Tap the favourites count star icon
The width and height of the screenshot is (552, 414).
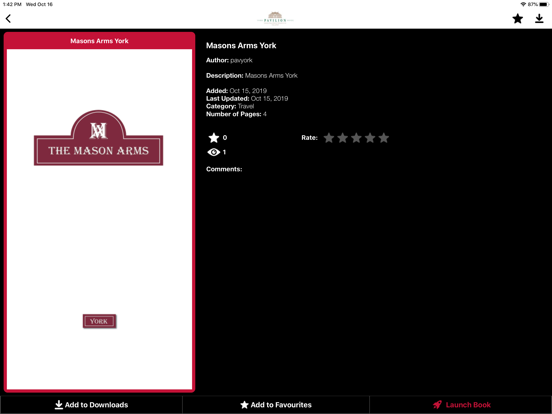click(214, 138)
